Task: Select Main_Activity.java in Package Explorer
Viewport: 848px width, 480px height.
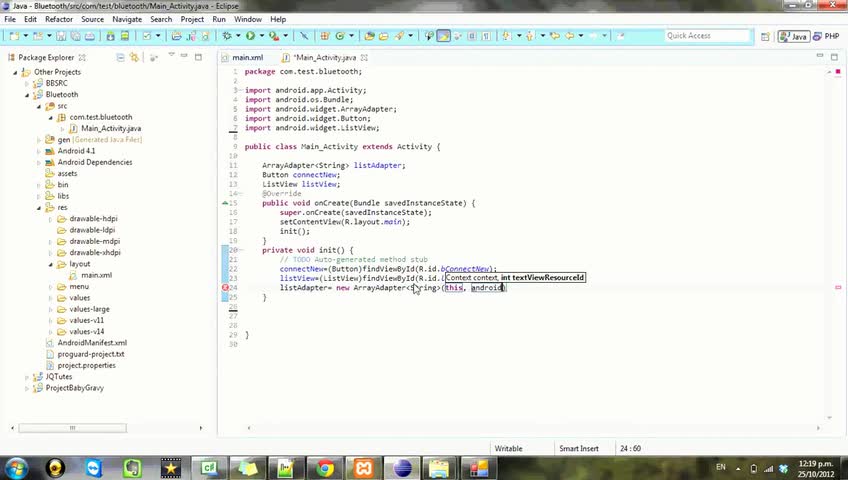Action: pyautogui.click(x=111, y=129)
